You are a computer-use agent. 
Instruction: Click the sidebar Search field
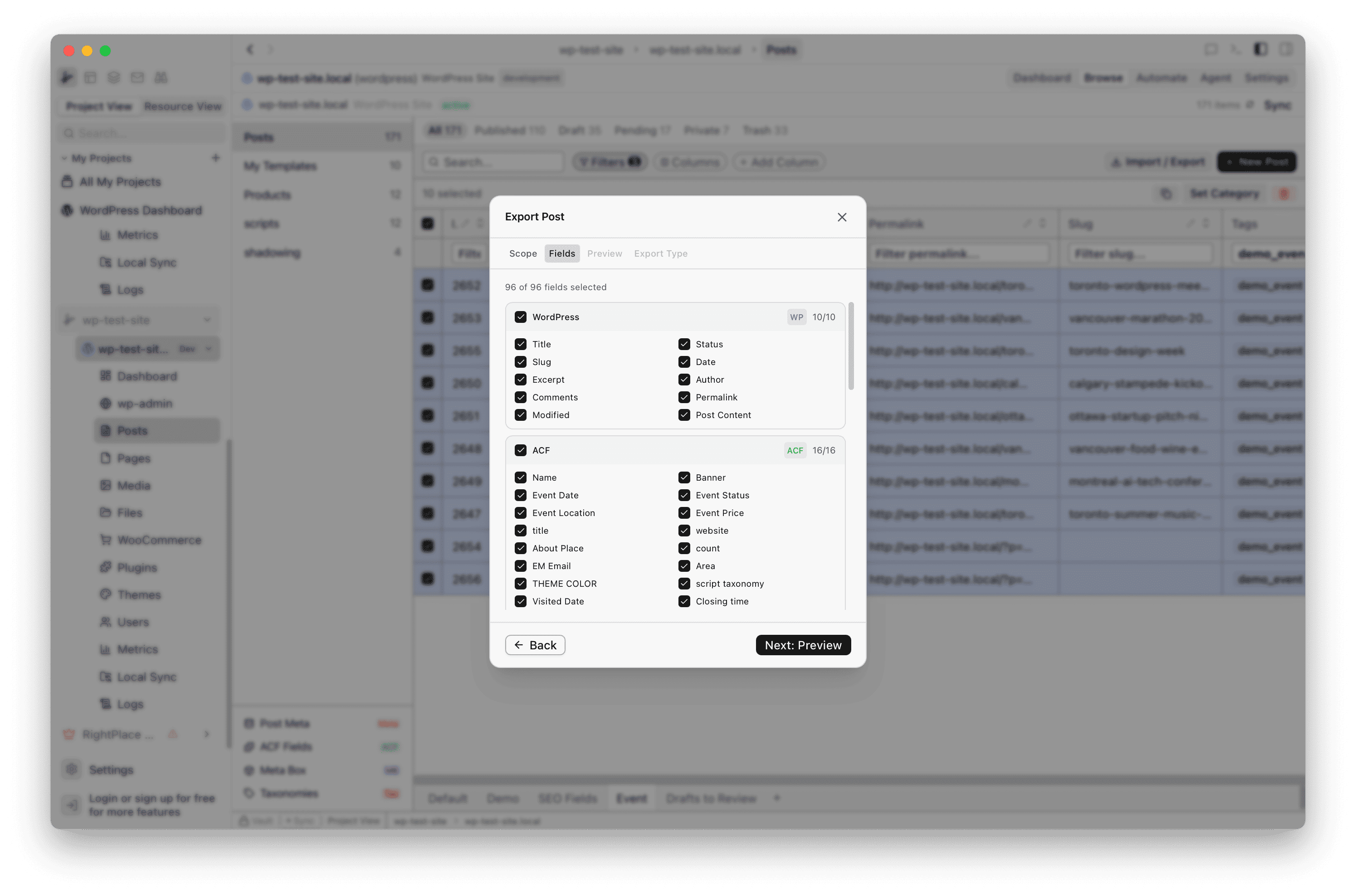click(141, 133)
